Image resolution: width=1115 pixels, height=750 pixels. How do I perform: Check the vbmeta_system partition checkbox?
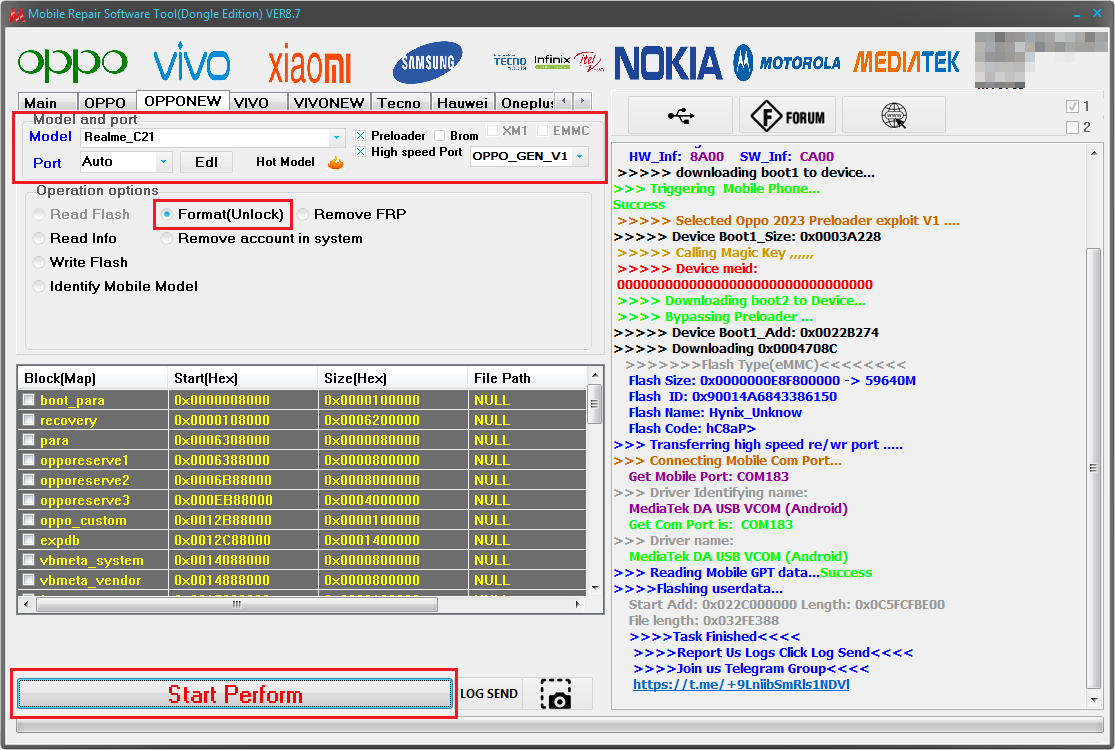(28, 559)
